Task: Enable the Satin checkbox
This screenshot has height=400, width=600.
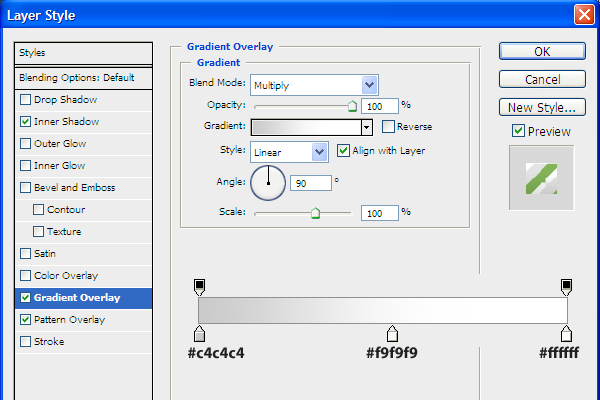Action: click(25, 254)
